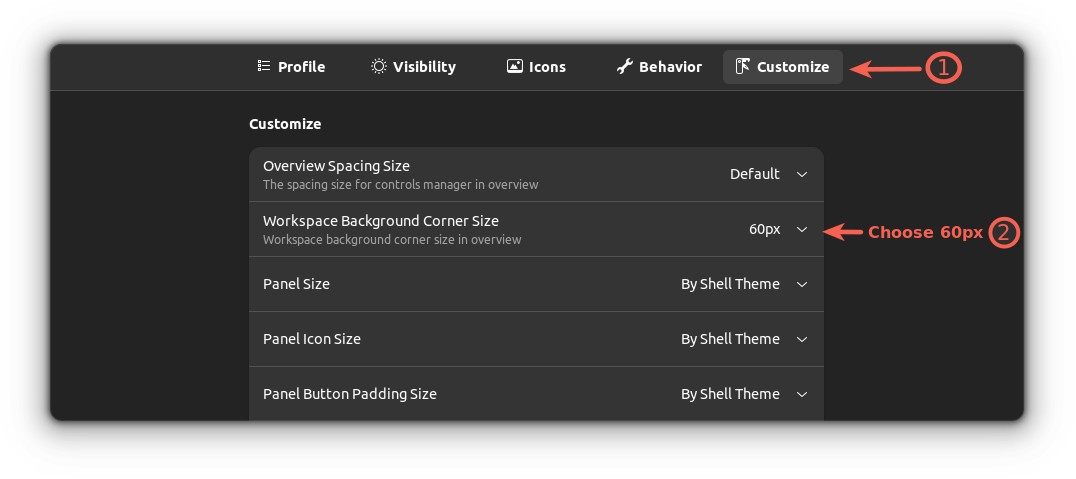Click the red circled number 1 marker

(x=943, y=68)
